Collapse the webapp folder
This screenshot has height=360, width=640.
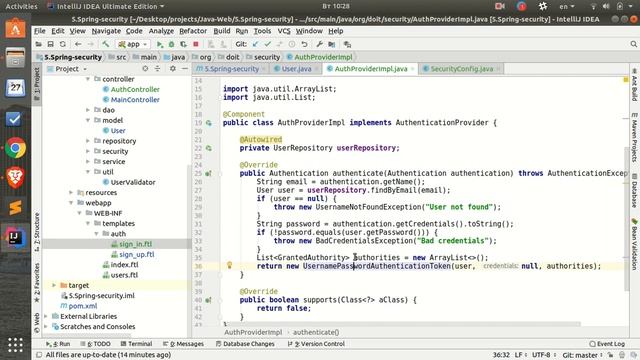71,203
